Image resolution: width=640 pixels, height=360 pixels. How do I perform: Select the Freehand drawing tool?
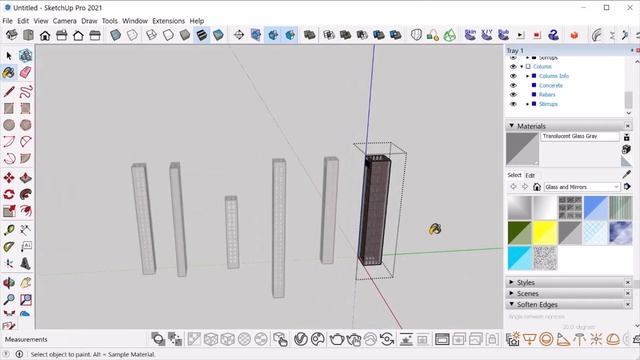25,91
